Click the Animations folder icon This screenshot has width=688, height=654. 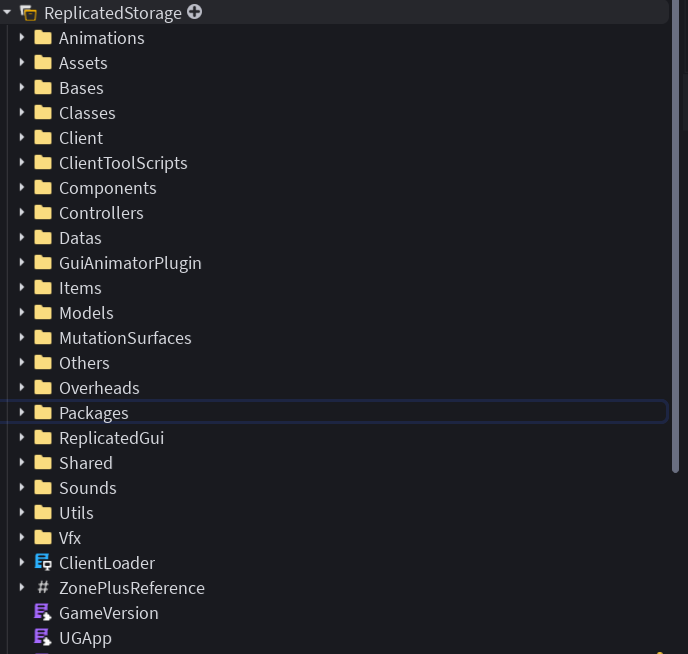[x=43, y=38]
